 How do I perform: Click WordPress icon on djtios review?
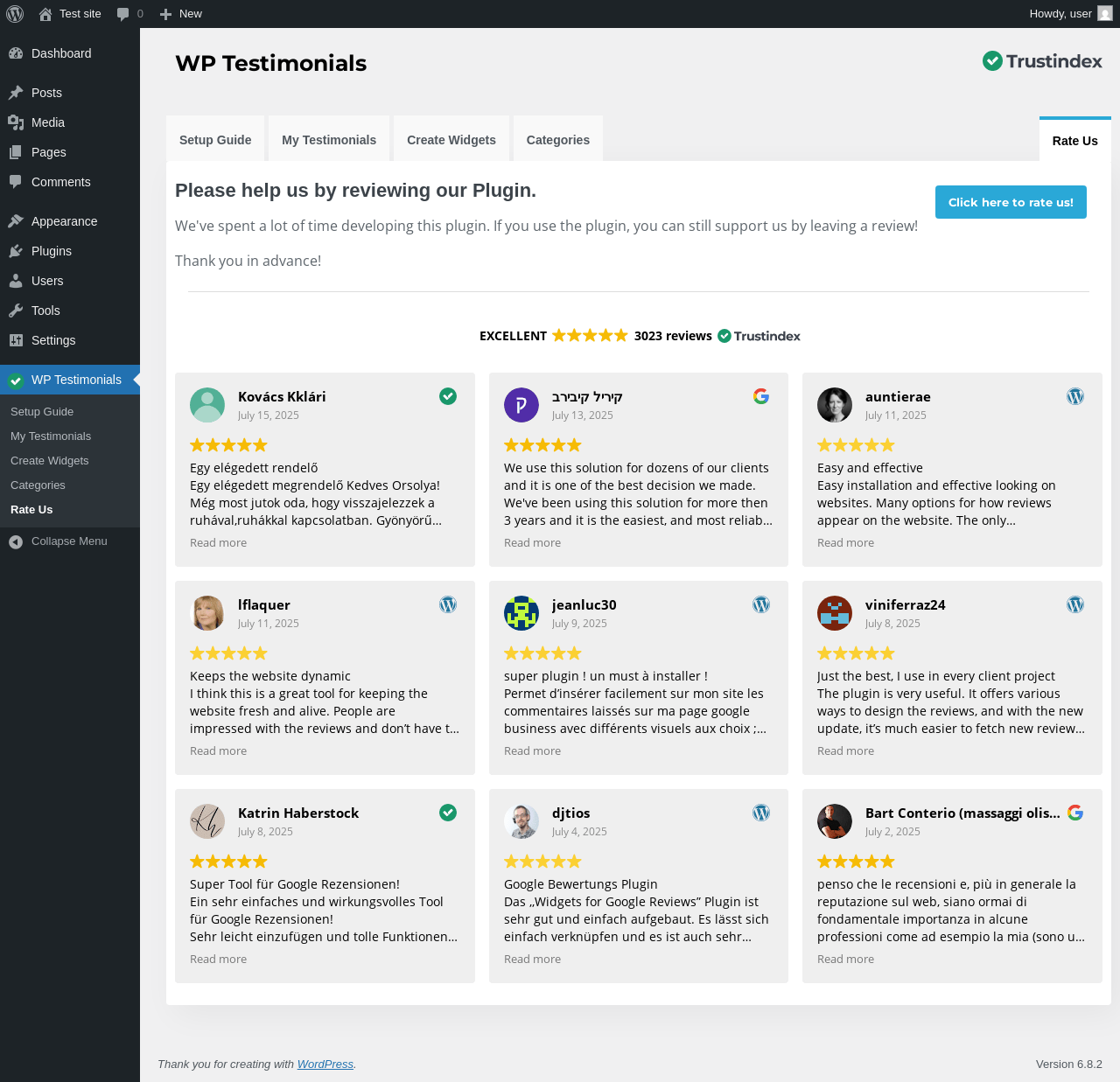[761, 813]
